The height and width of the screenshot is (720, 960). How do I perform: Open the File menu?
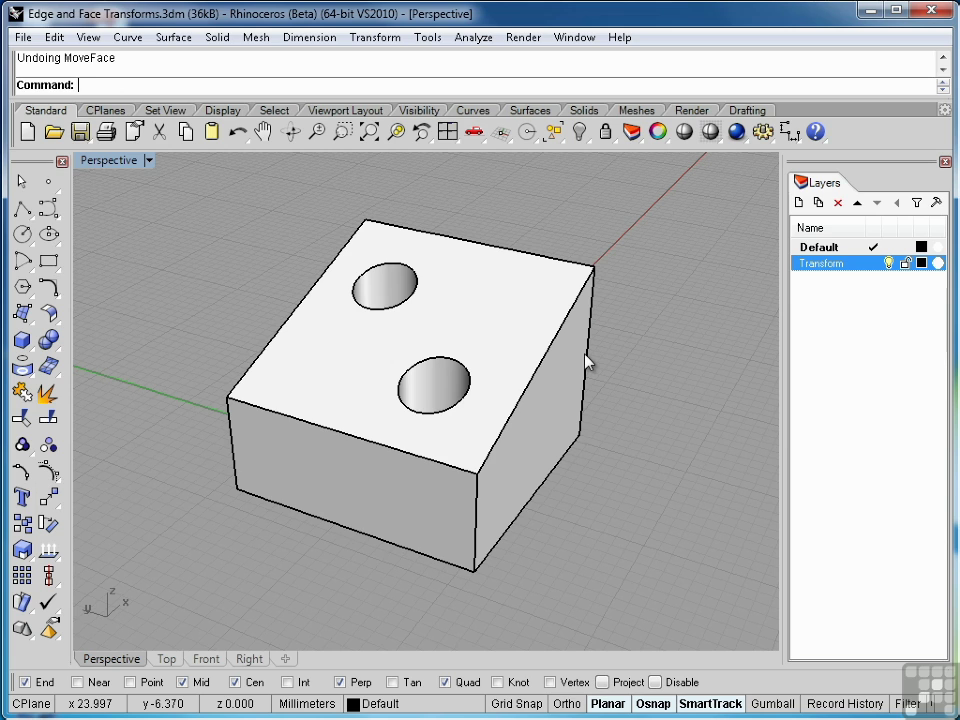pyautogui.click(x=23, y=37)
